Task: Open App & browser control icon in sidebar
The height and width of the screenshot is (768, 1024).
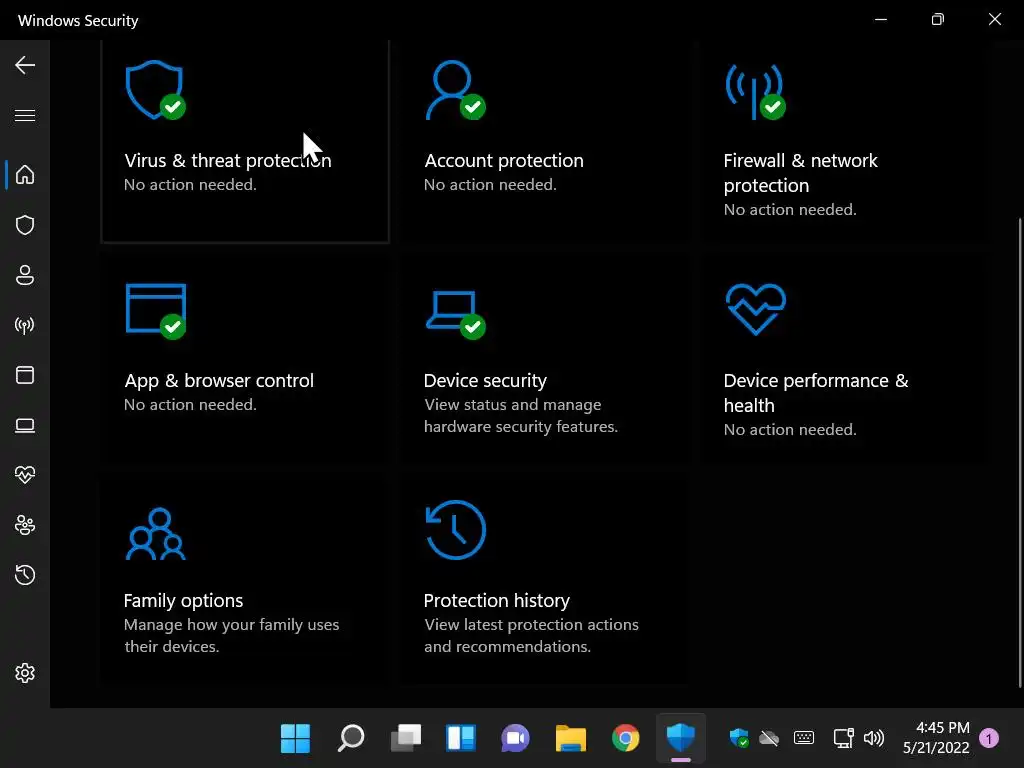Action: (x=25, y=375)
